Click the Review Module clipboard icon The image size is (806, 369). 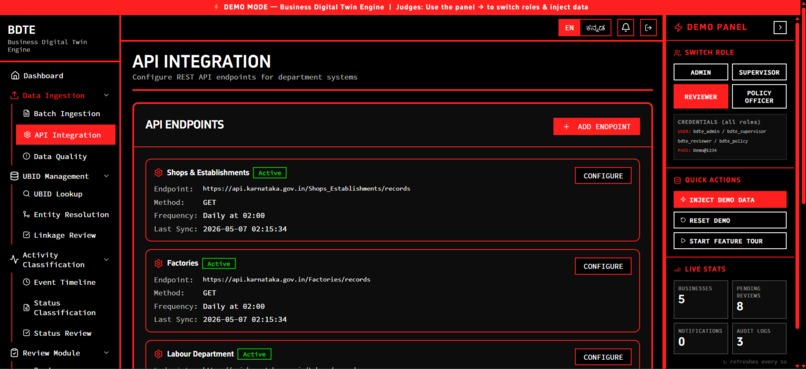[14, 353]
